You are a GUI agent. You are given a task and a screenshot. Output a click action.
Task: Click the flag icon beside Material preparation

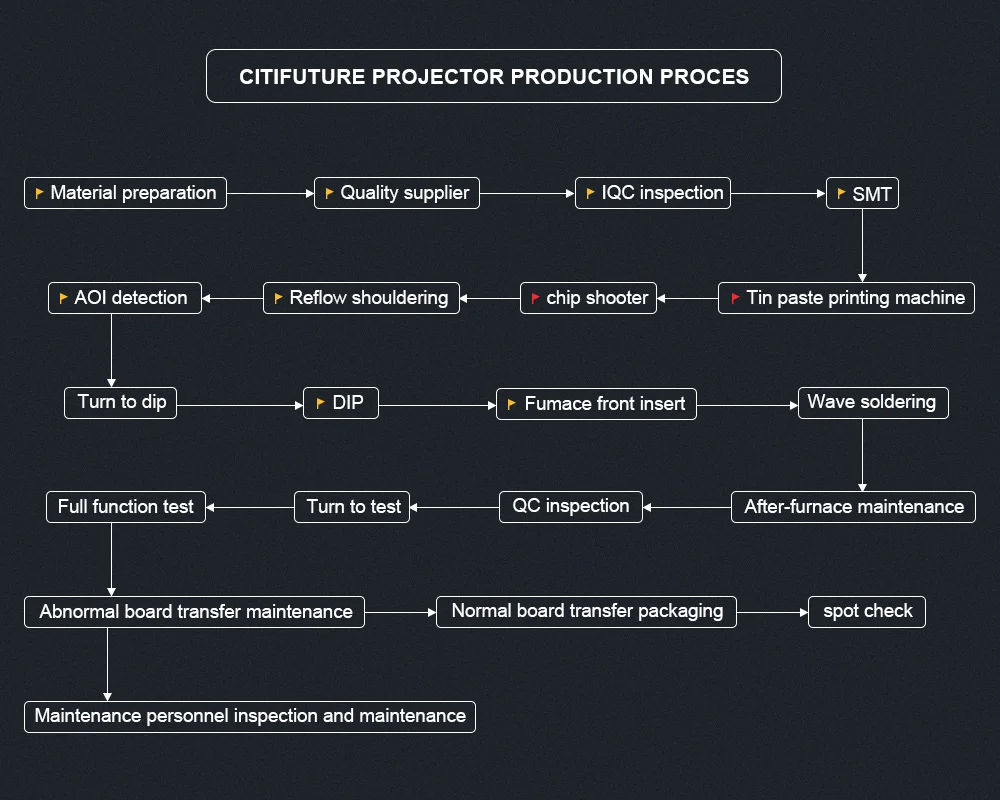click(x=39, y=193)
